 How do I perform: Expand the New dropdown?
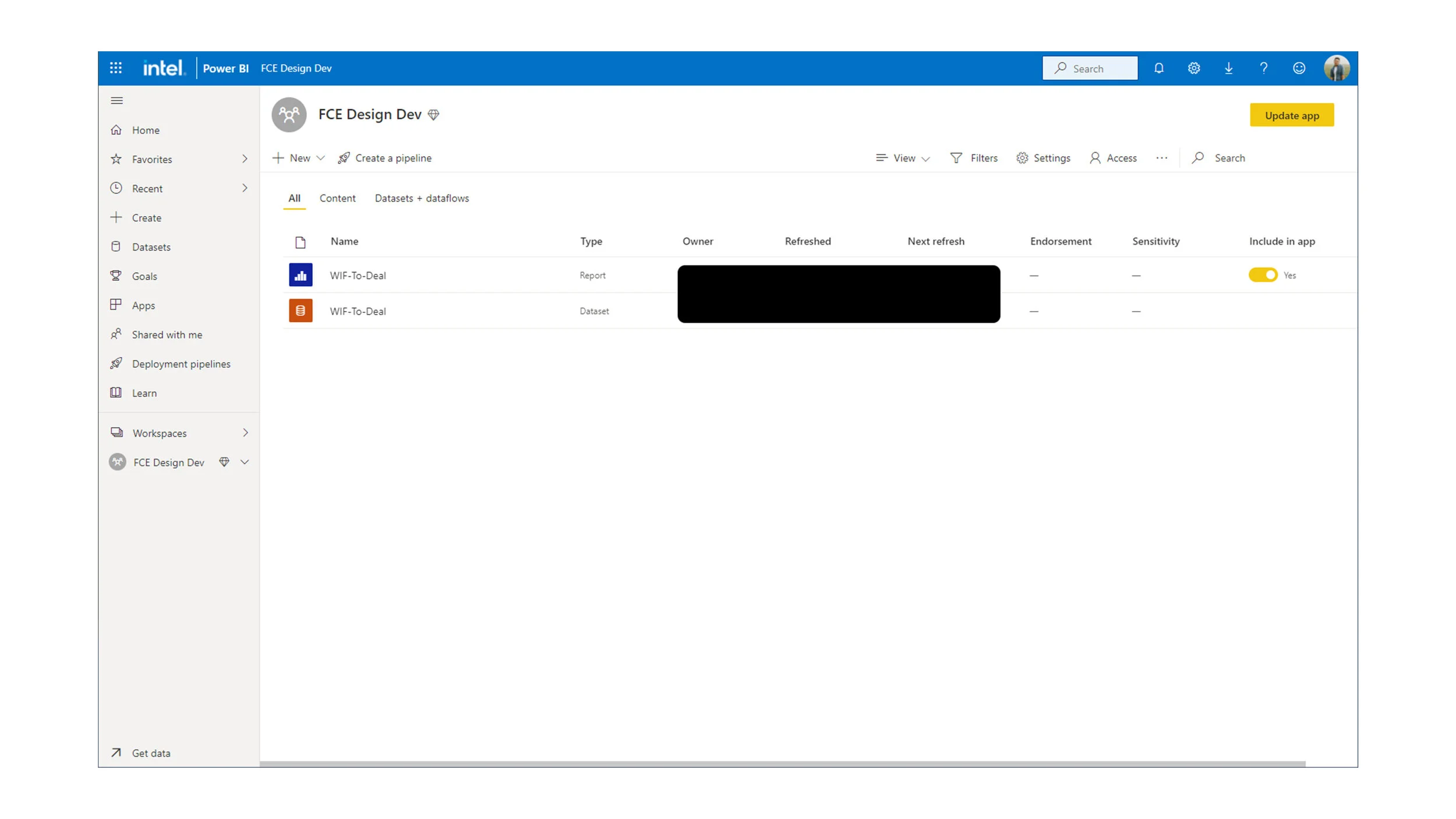click(x=298, y=158)
